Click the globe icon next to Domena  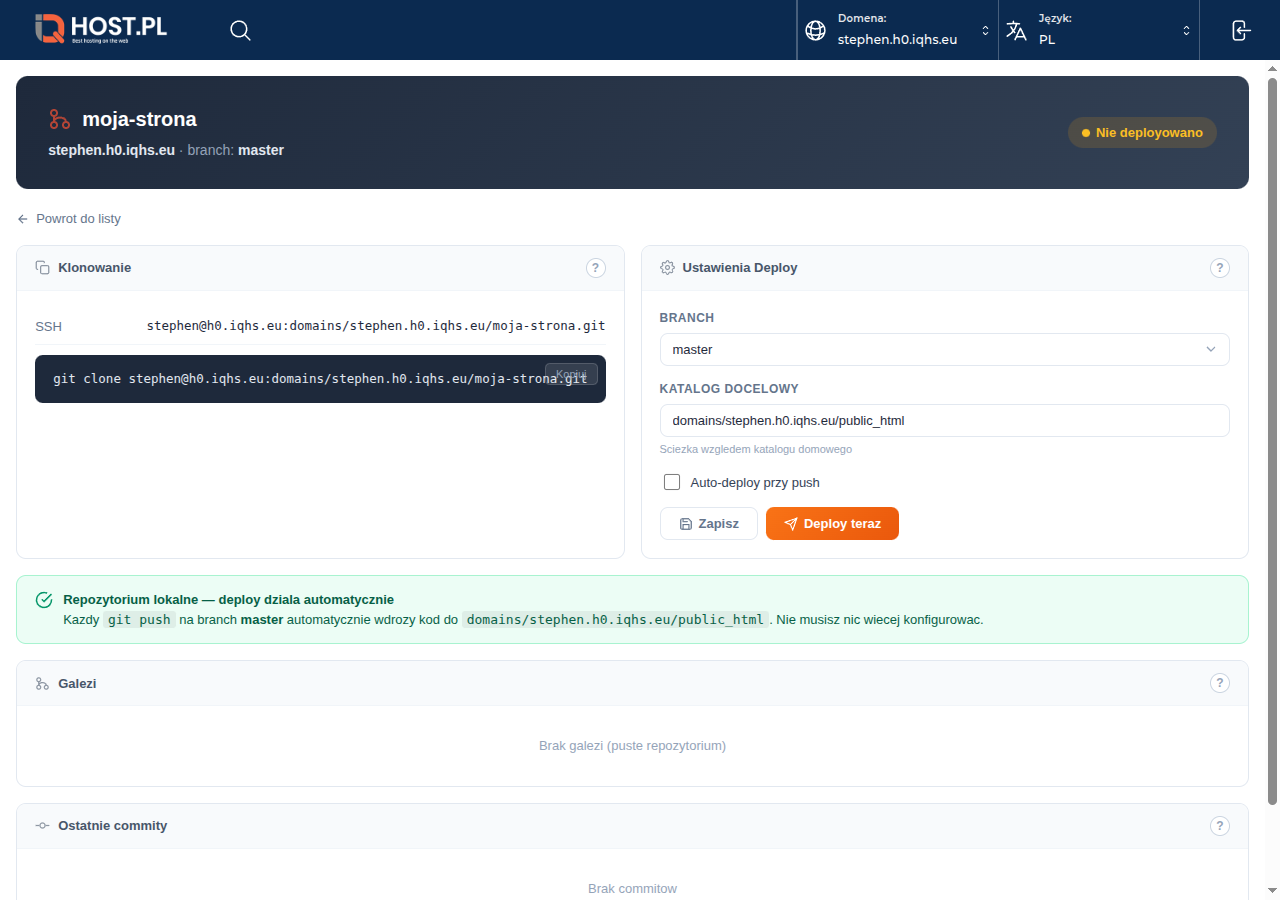[816, 31]
